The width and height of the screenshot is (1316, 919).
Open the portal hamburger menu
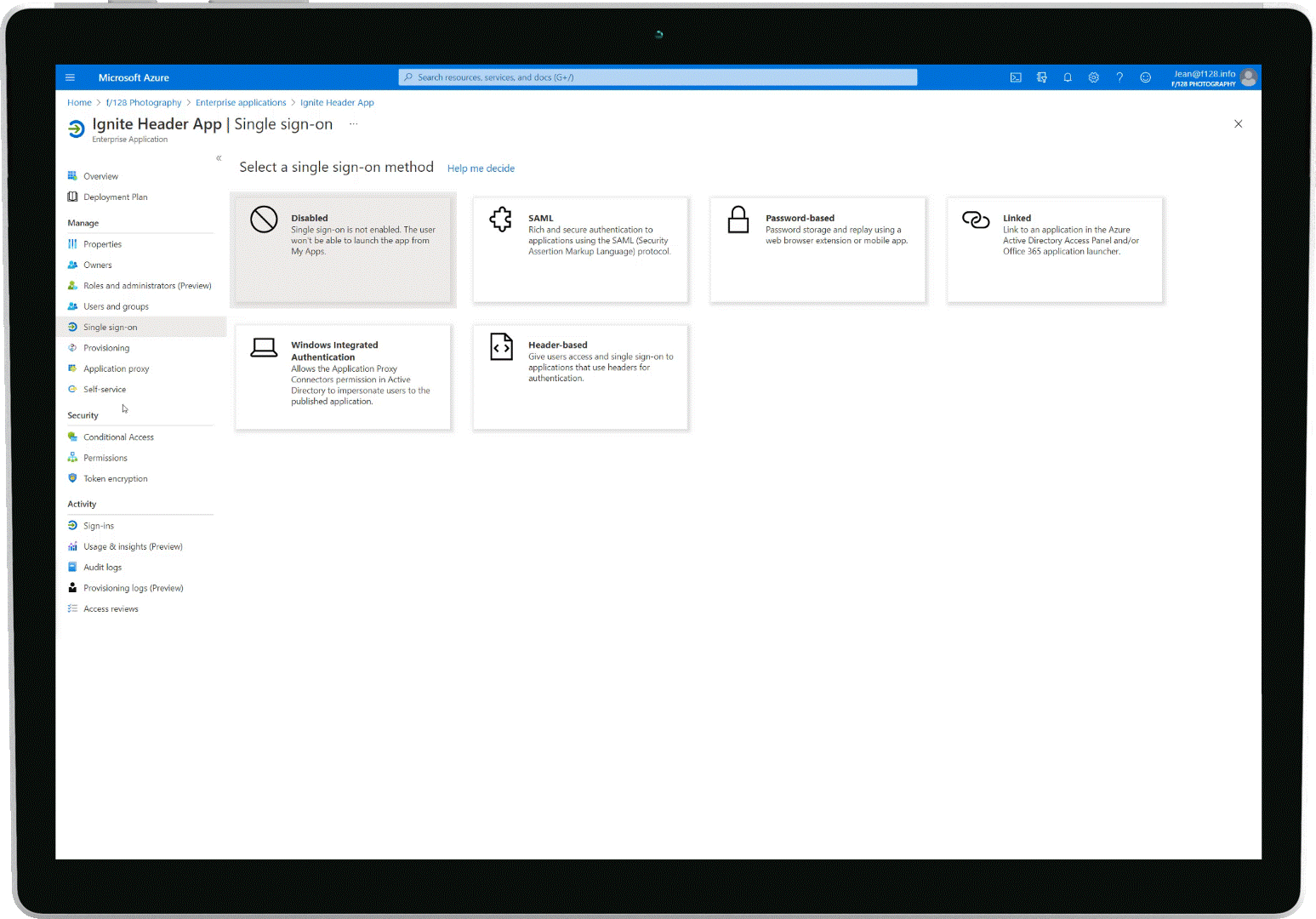pyautogui.click(x=70, y=77)
